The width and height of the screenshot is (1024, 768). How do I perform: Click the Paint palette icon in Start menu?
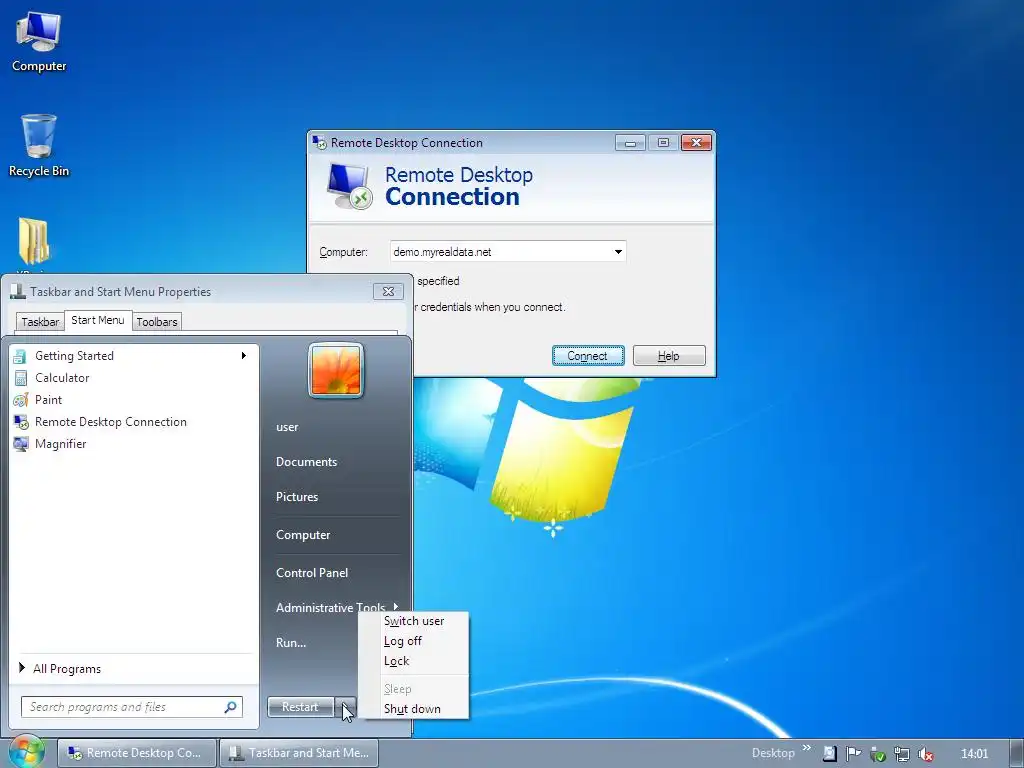pyautogui.click(x=20, y=400)
